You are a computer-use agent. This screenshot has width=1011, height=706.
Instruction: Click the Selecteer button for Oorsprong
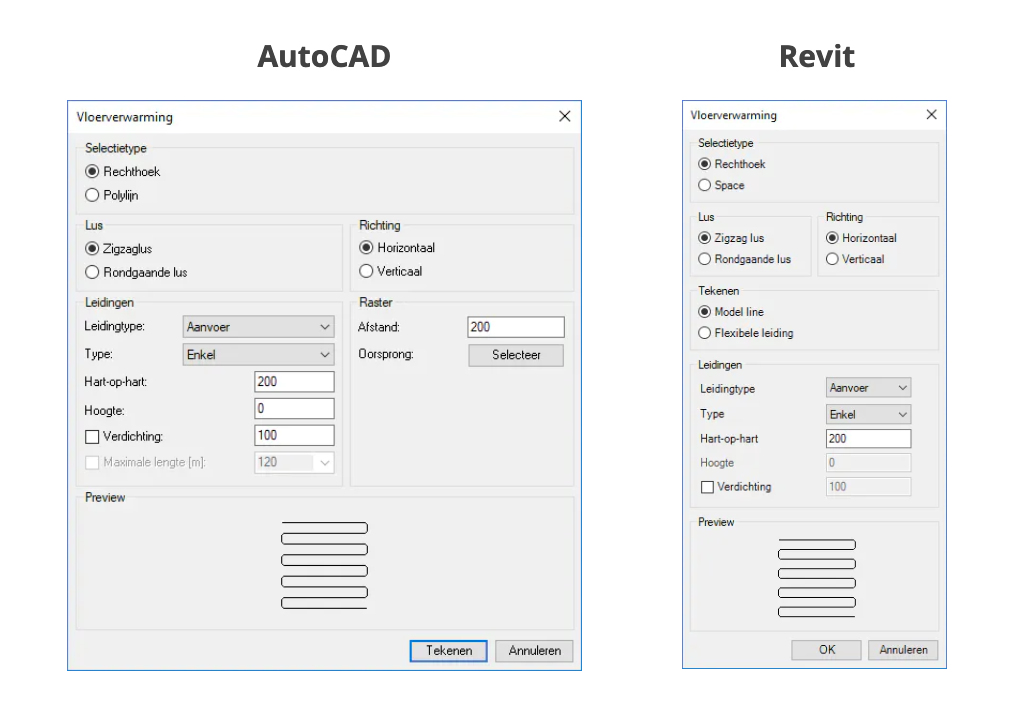tap(516, 355)
